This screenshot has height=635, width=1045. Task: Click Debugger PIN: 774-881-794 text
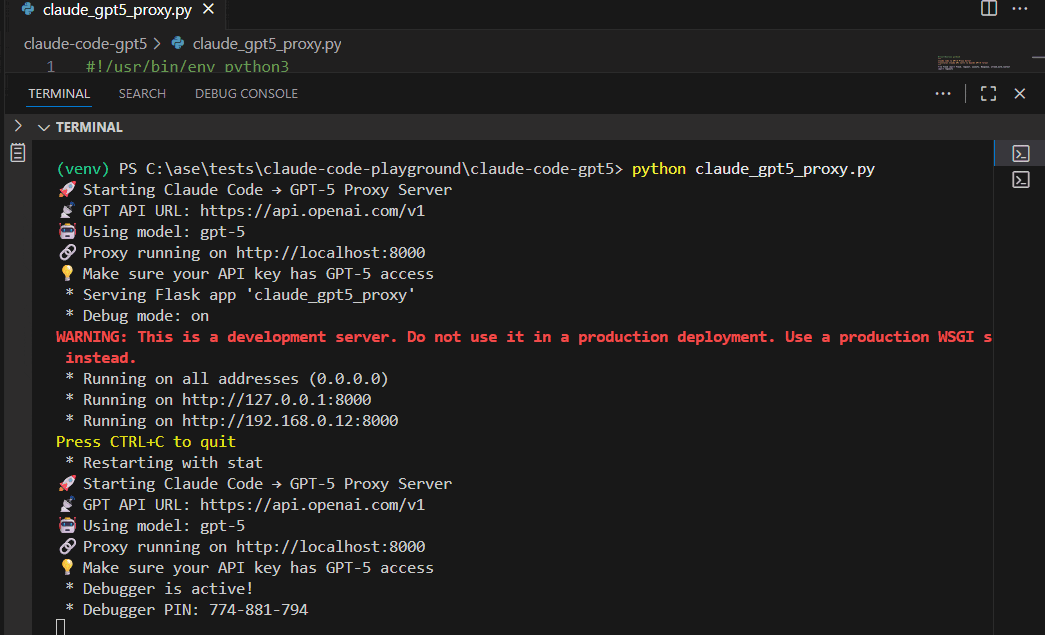[195, 610]
